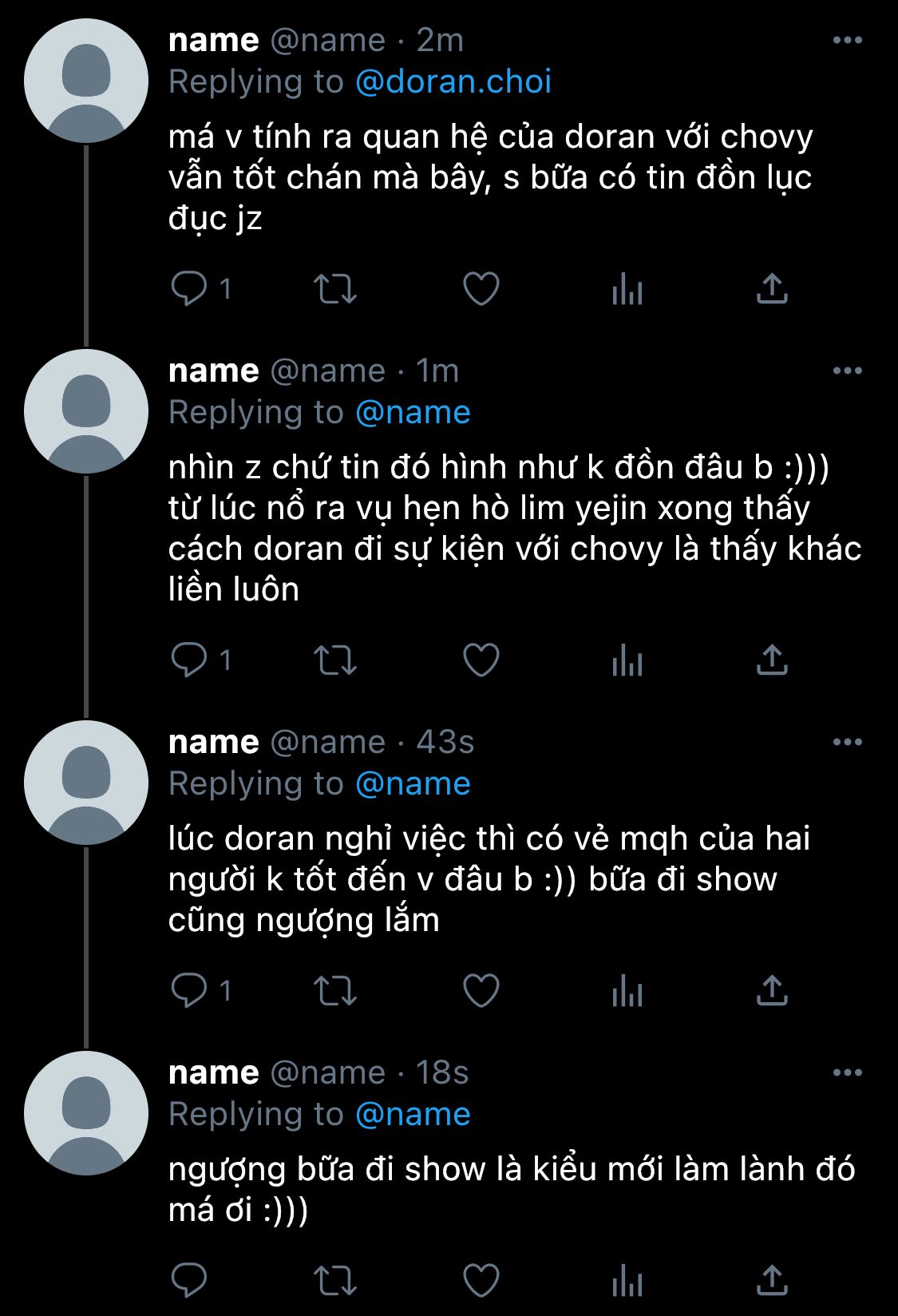Open more options for the 1m tweet
The height and width of the screenshot is (1316, 898).
coord(847,371)
